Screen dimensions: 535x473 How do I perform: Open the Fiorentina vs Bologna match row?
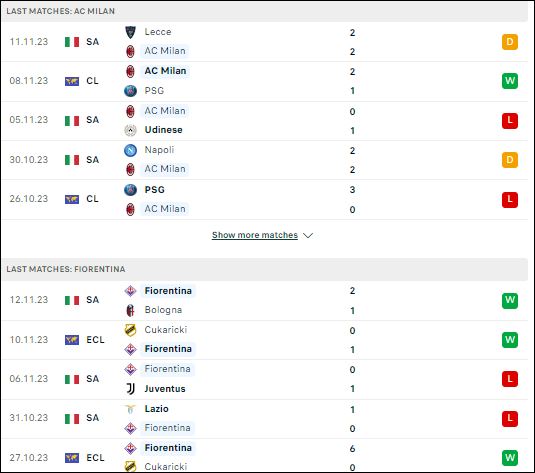265,301
